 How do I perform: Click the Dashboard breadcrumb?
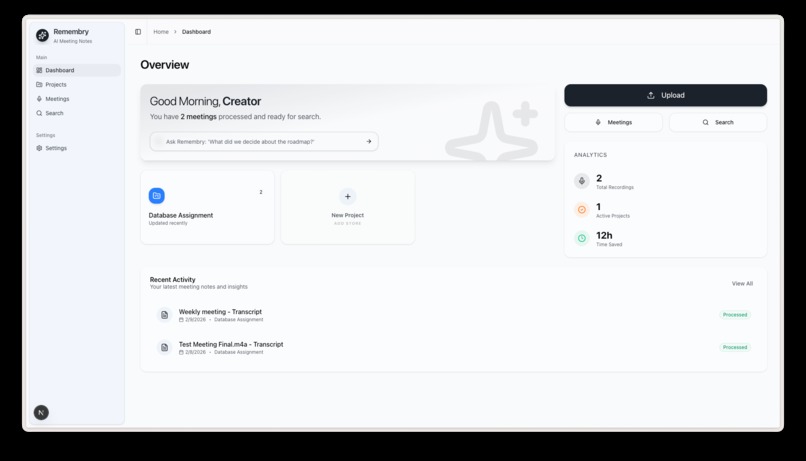196,32
